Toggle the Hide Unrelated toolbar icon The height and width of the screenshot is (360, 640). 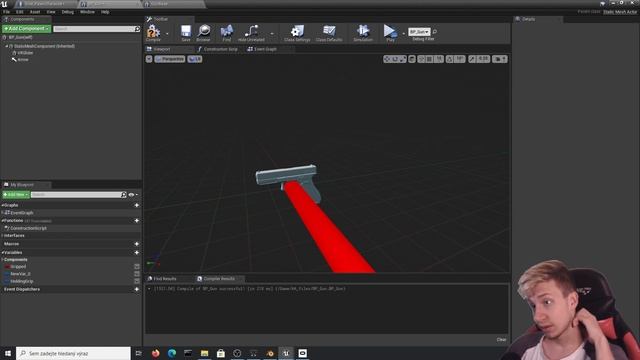click(x=251, y=33)
